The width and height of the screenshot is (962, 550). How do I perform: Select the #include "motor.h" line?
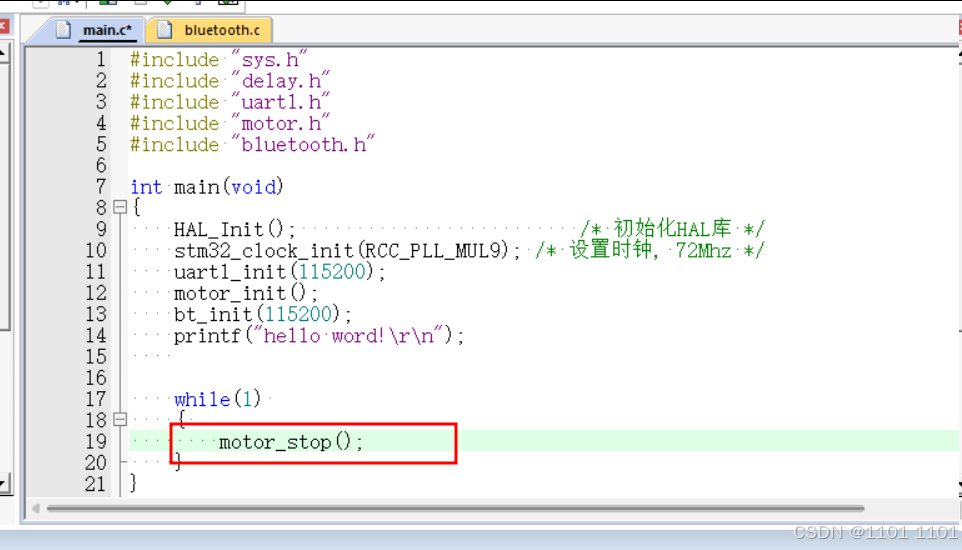[x=230, y=123]
